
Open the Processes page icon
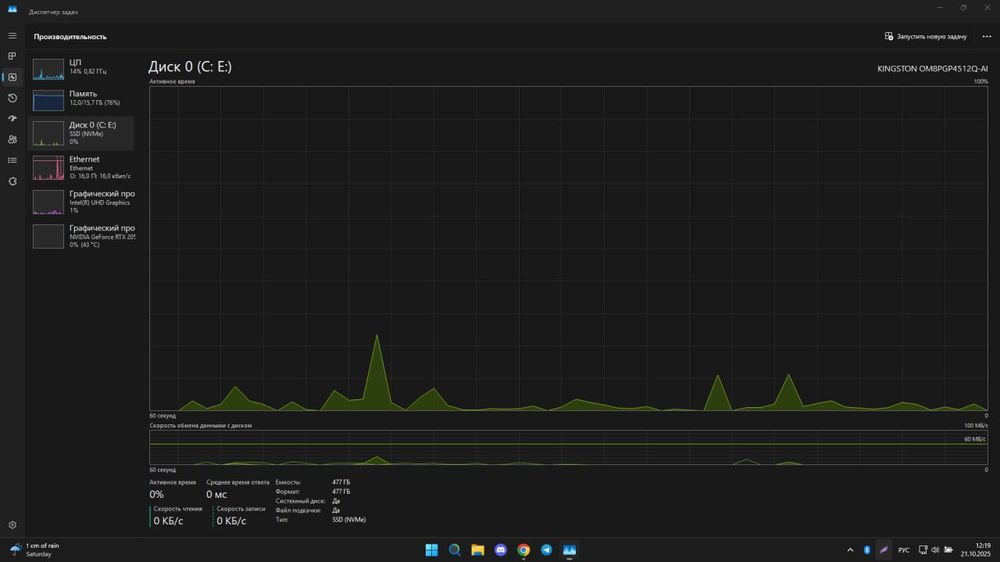coord(12,56)
